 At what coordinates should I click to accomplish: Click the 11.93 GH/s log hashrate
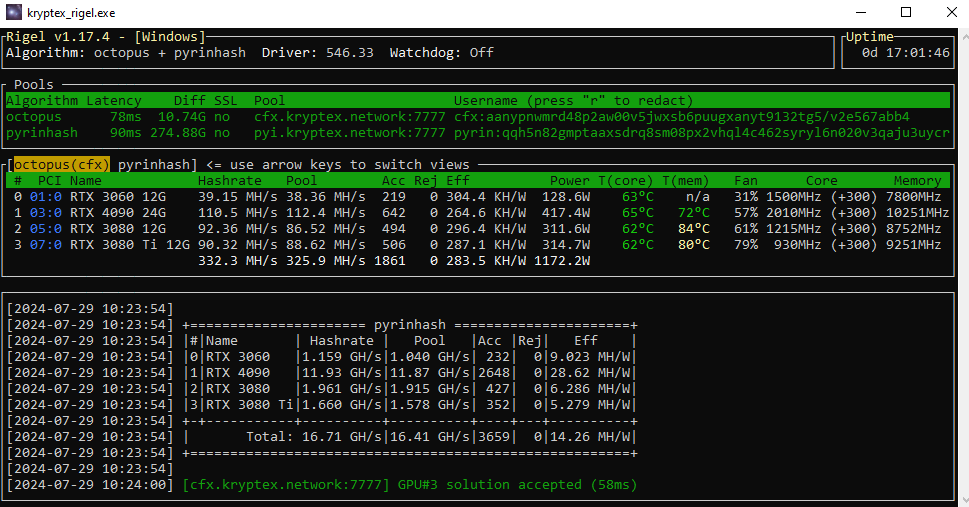coord(342,373)
